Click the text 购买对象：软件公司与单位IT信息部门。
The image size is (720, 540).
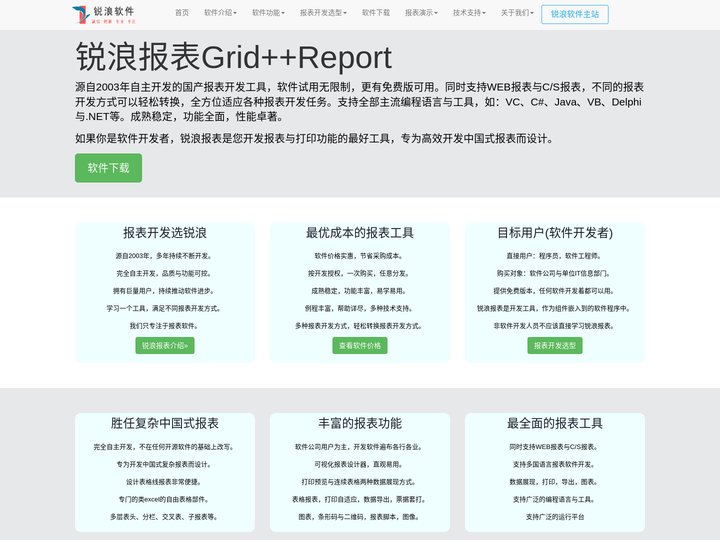pos(555,274)
